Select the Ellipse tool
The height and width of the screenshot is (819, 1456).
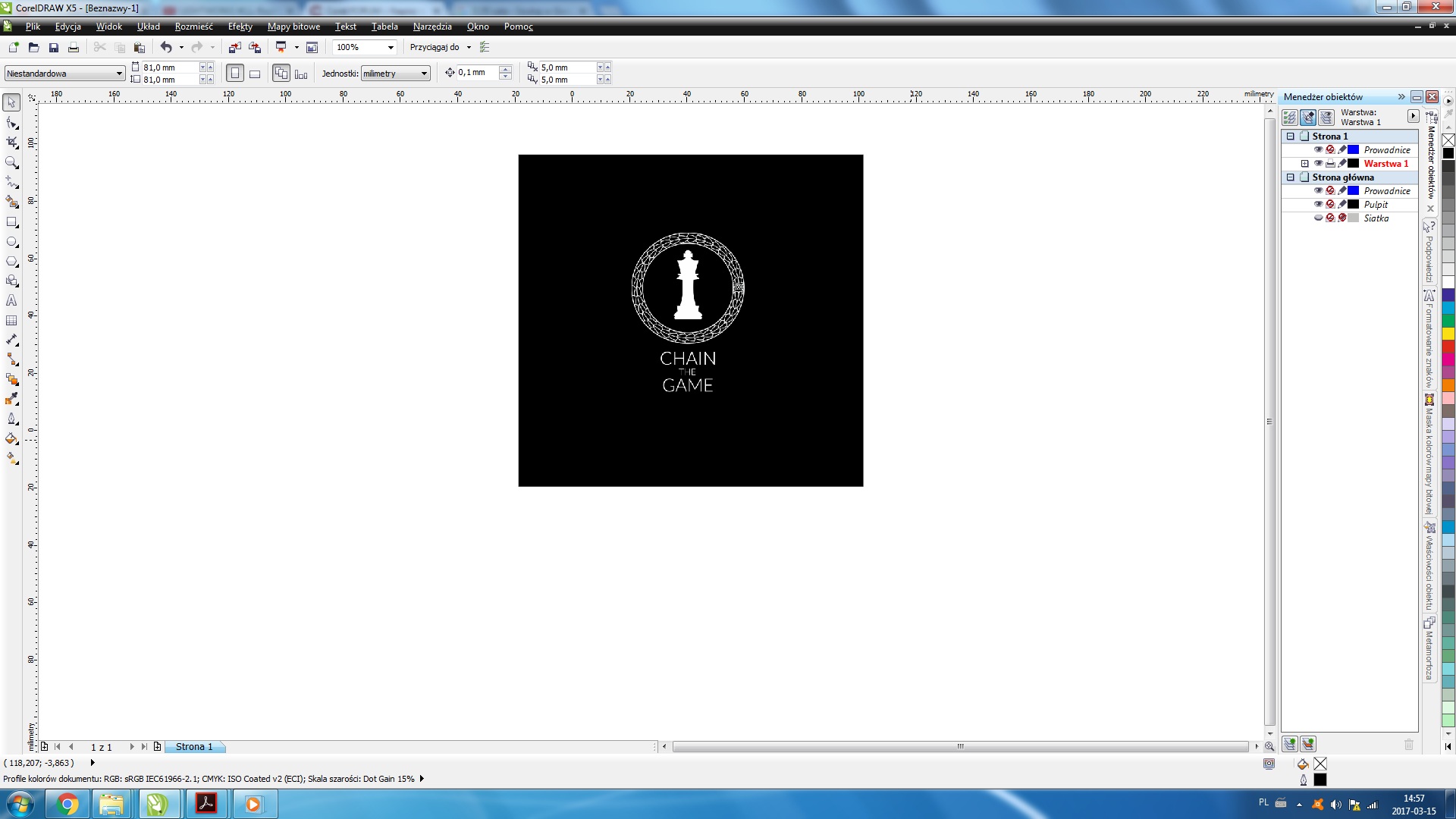click(11, 242)
